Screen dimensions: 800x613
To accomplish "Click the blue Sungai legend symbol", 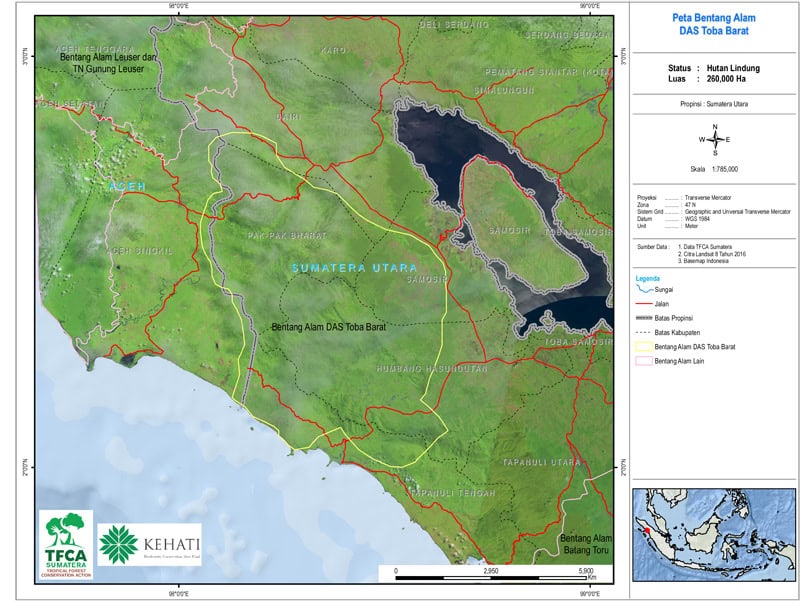I will pyautogui.click(x=643, y=288).
